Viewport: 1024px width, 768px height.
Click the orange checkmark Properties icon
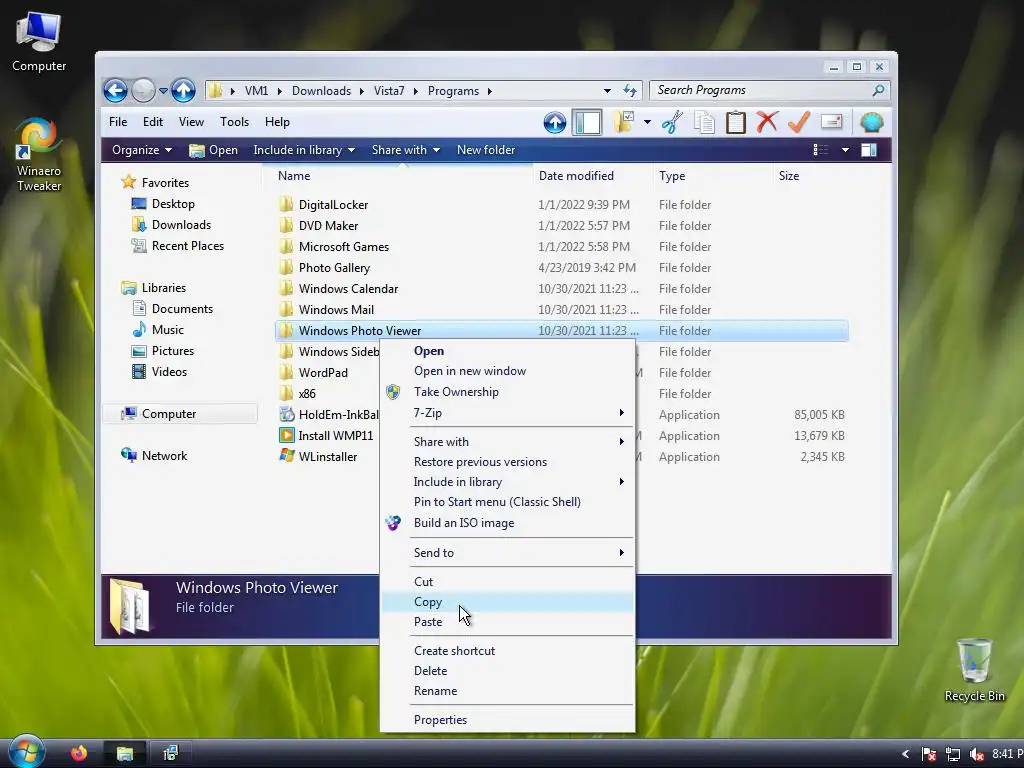click(x=799, y=122)
